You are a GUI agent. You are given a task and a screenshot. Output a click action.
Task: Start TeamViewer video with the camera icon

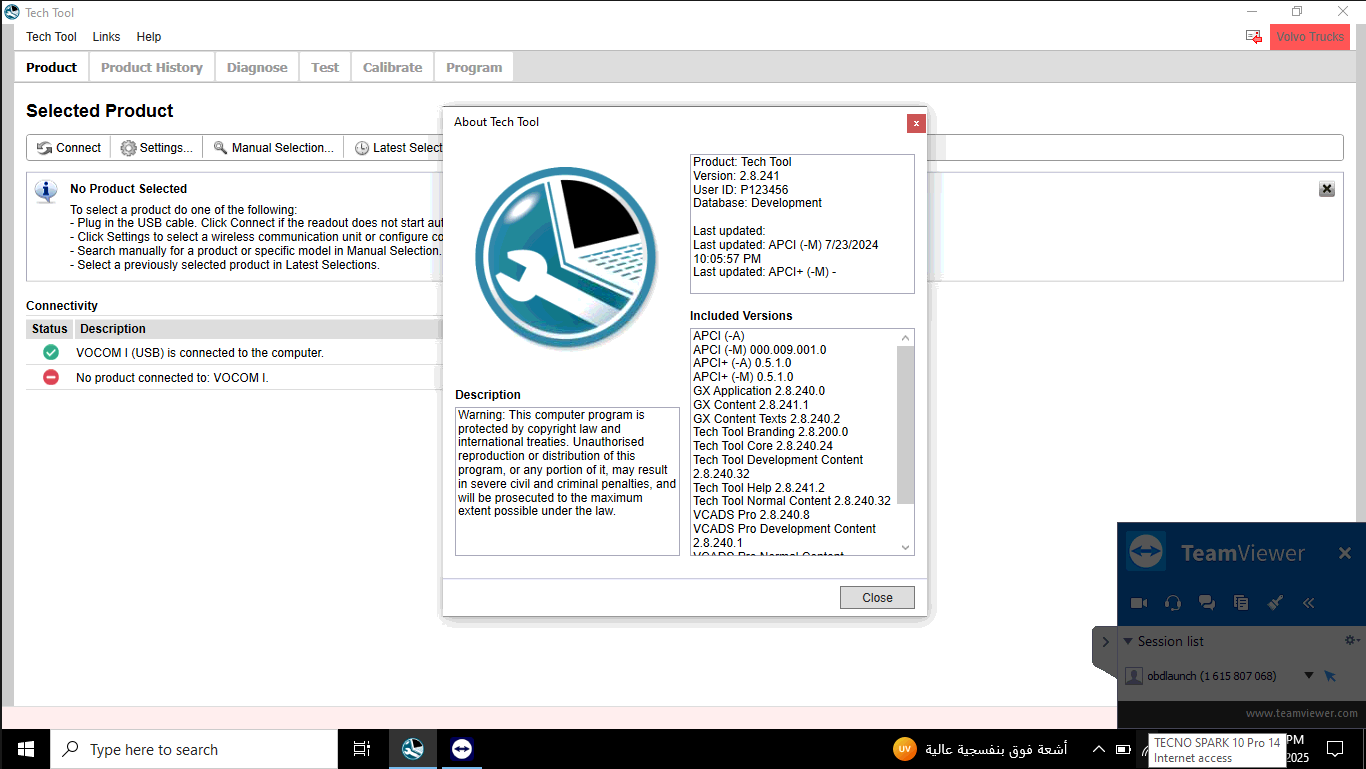pyautogui.click(x=1138, y=603)
